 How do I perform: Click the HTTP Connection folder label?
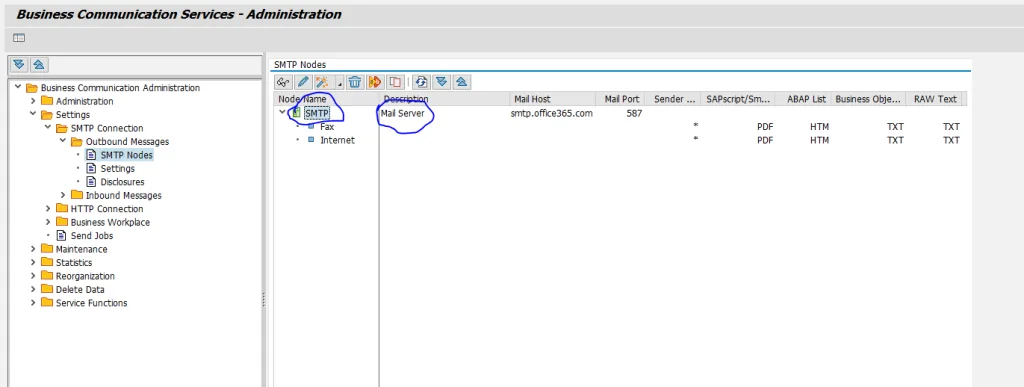[x=107, y=209]
